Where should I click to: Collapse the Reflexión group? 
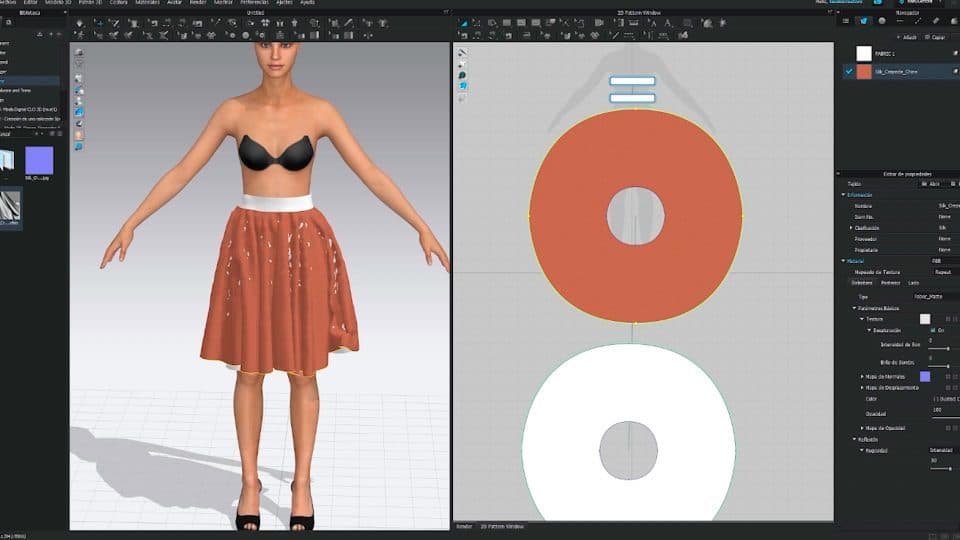click(855, 439)
